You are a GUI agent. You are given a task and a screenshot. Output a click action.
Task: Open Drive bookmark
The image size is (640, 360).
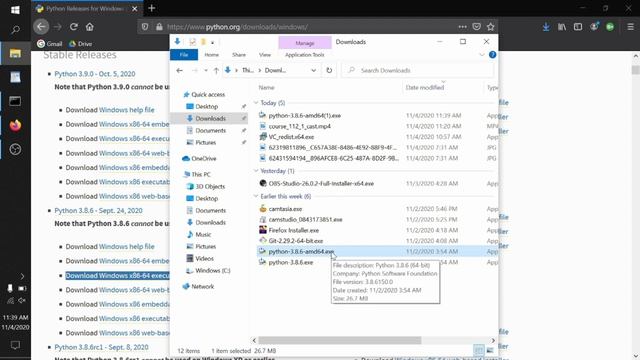pos(80,44)
